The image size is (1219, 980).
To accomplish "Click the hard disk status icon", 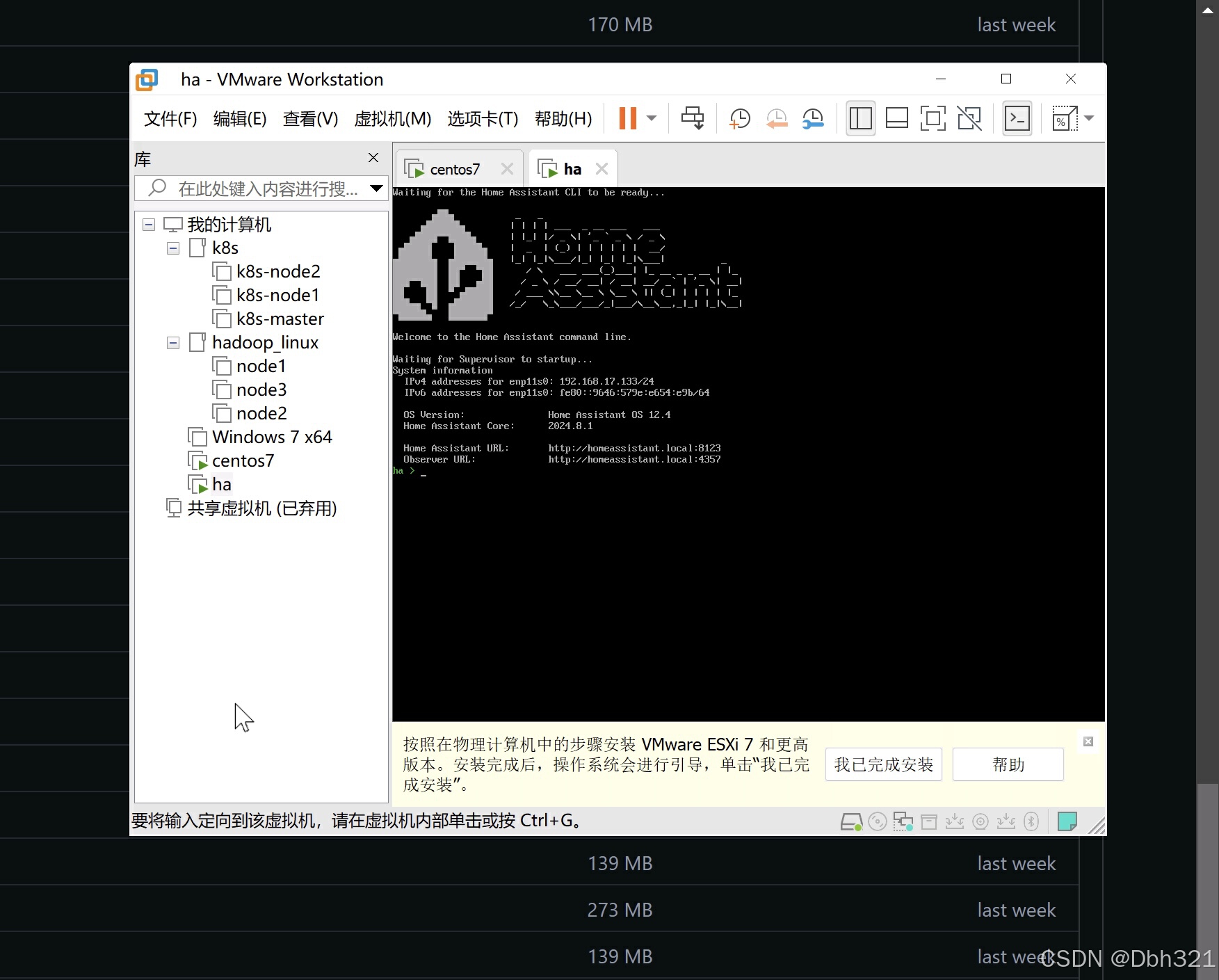I will (851, 822).
